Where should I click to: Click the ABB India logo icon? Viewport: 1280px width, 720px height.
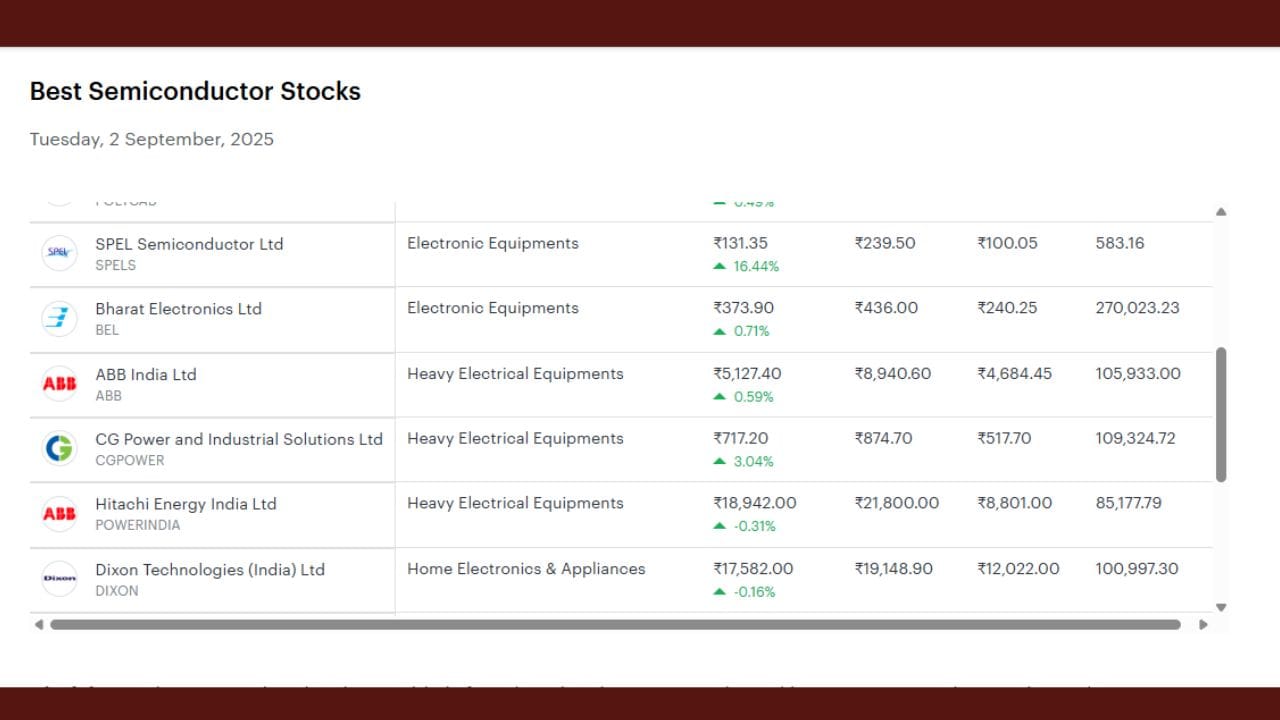point(60,384)
